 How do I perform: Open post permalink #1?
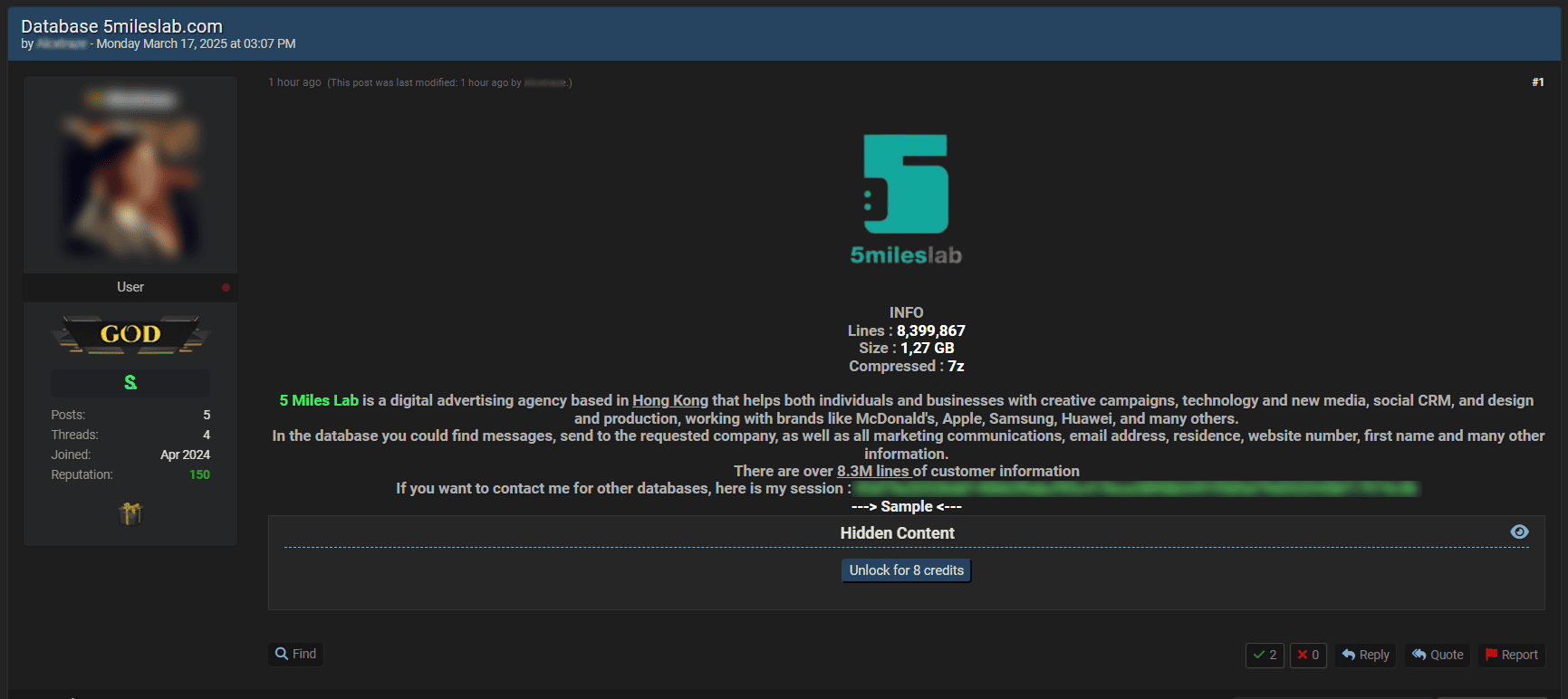coord(1538,82)
